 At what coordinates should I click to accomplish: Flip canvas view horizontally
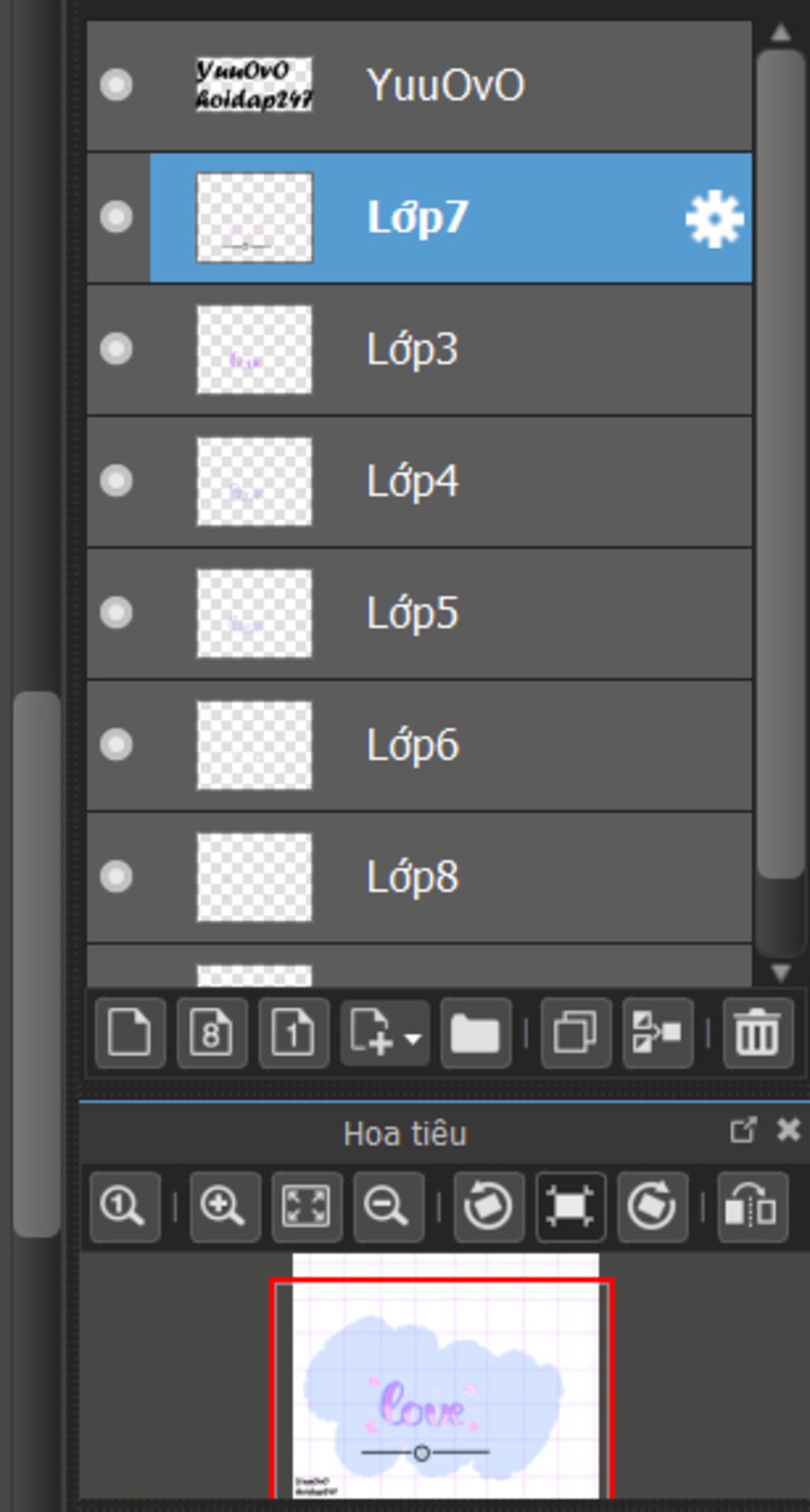tap(752, 1207)
